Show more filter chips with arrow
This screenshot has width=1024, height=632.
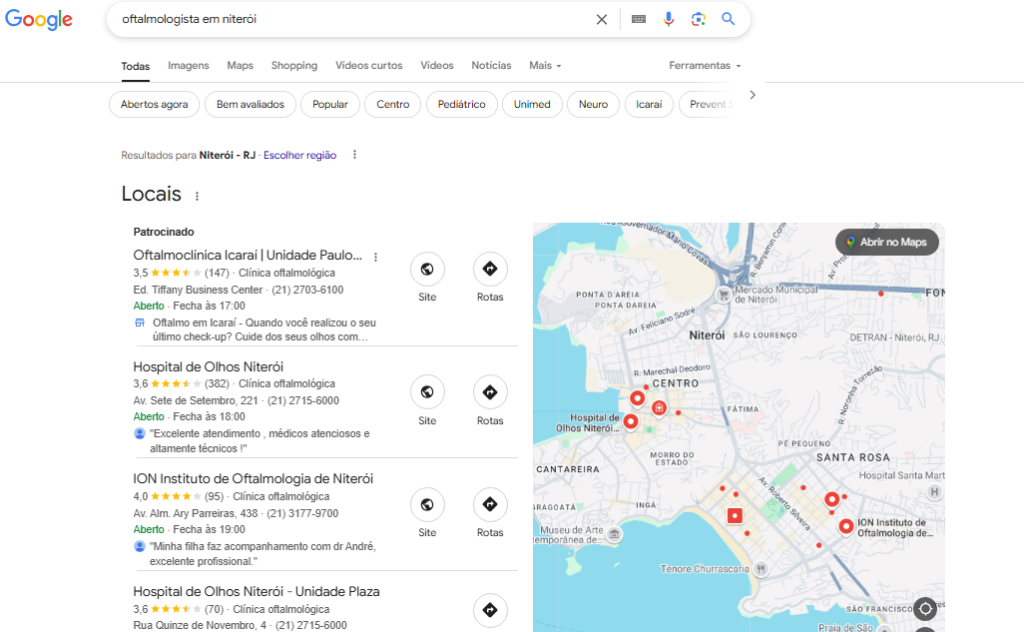(752, 95)
